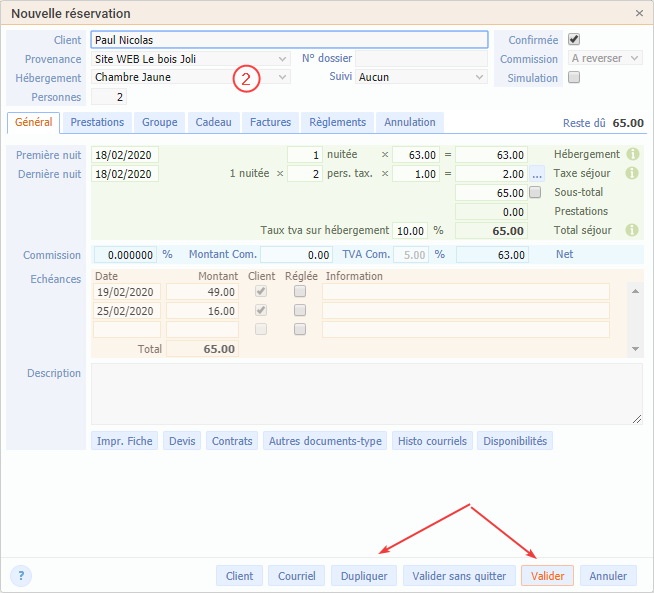This screenshot has height=593, width=654.
Task: Click the info icon beside Total séjour
Action: pyautogui.click(x=632, y=230)
